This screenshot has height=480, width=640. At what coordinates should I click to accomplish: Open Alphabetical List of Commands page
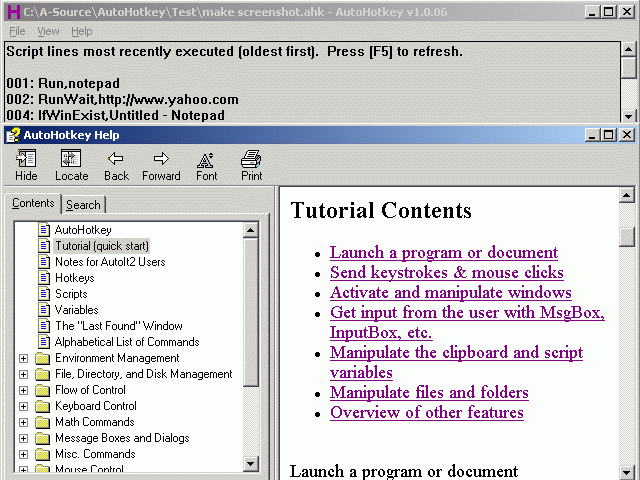coord(126,342)
